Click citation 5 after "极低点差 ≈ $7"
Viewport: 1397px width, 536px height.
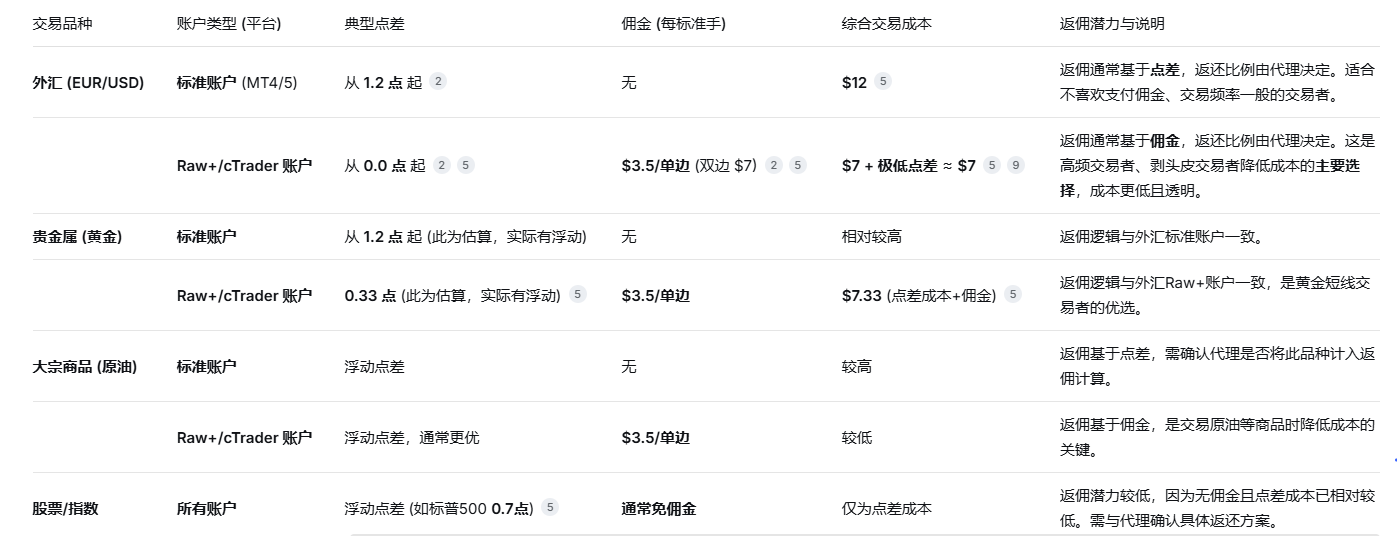point(992,165)
